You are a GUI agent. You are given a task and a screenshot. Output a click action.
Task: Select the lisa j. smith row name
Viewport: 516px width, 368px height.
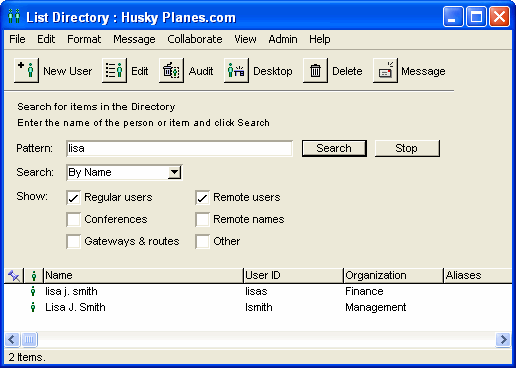(x=71, y=291)
